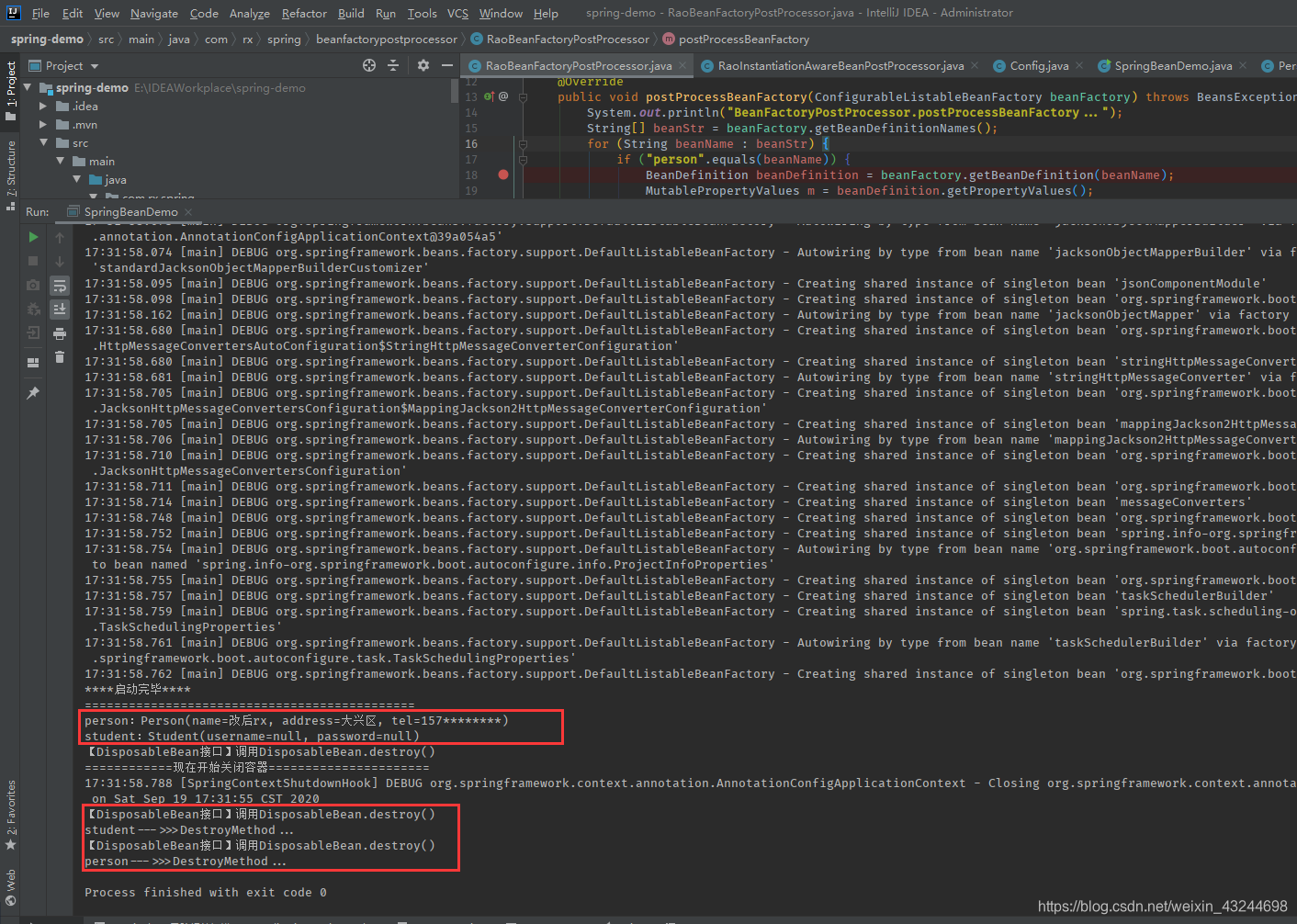Click spring-demo in the breadcrumb bar

pos(47,39)
